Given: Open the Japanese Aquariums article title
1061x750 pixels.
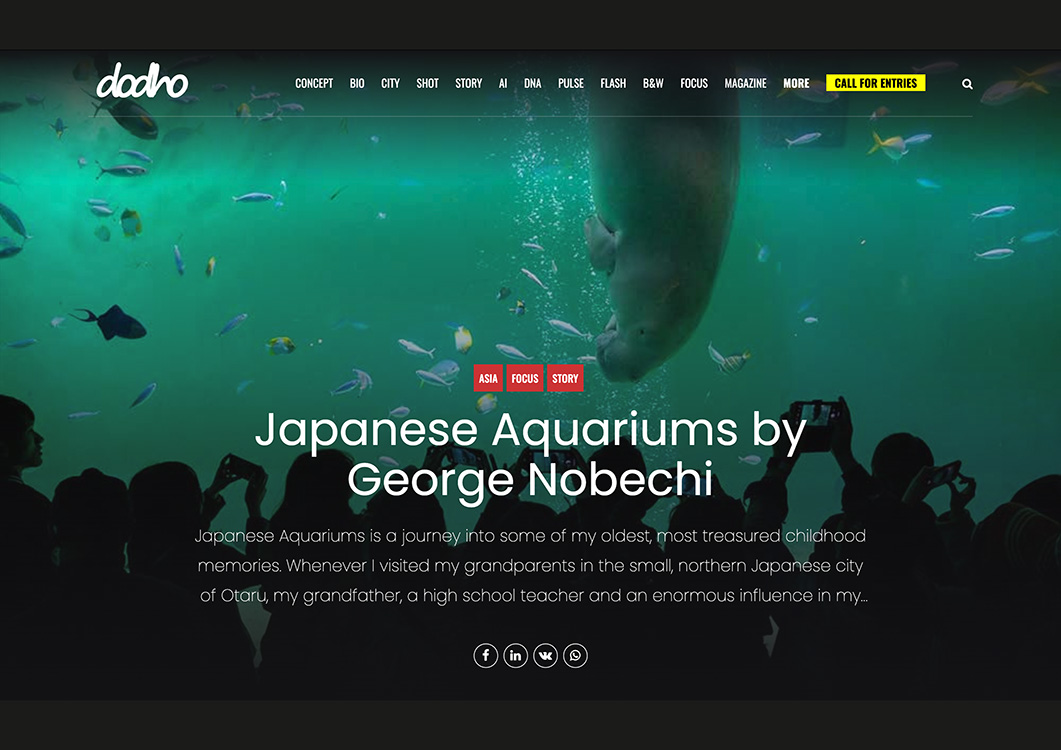Looking at the screenshot, I should (x=530, y=454).
